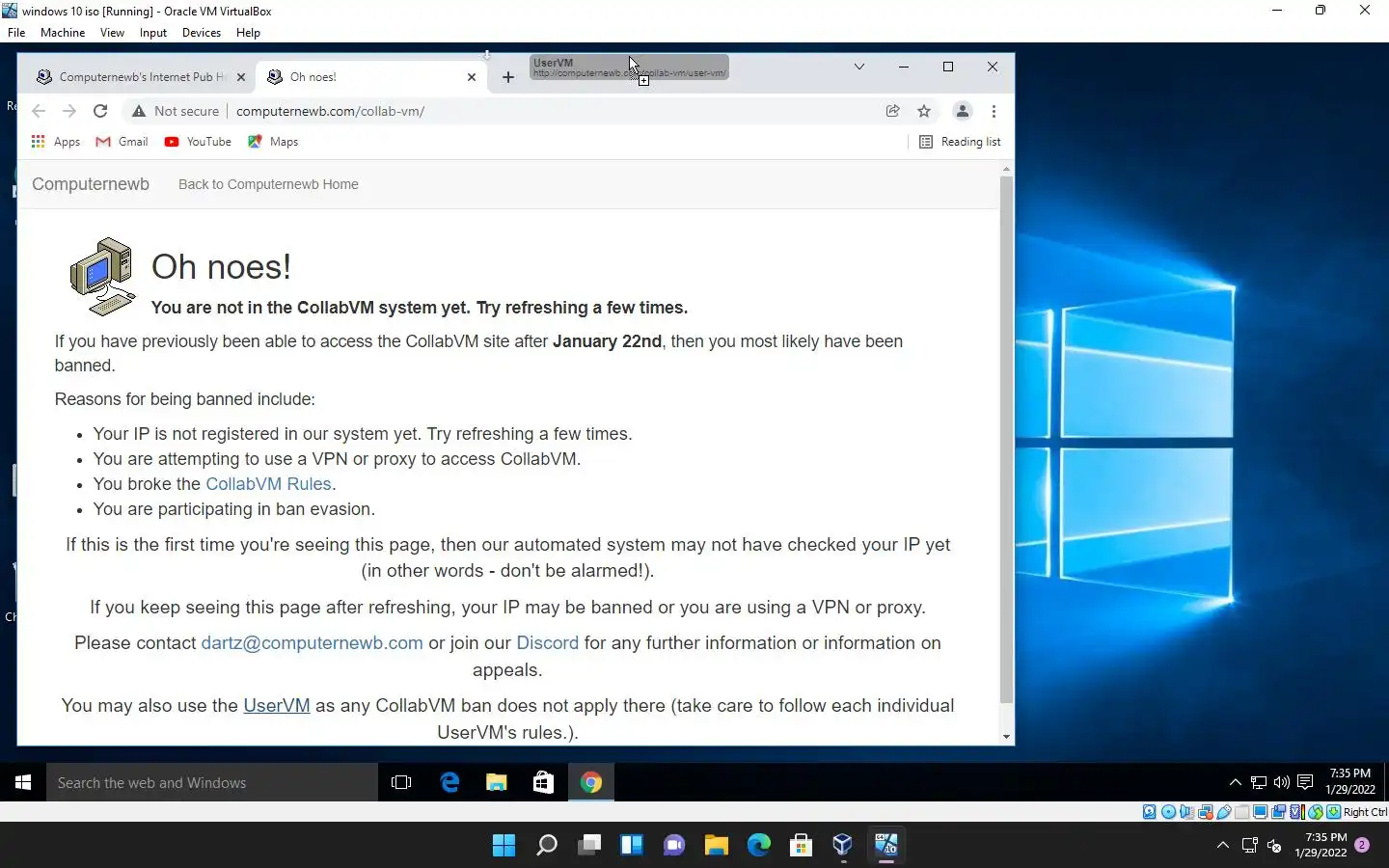The image size is (1389, 868).
Task: Click VirtualBox optical disk indicator
Action: pos(1168,812)
